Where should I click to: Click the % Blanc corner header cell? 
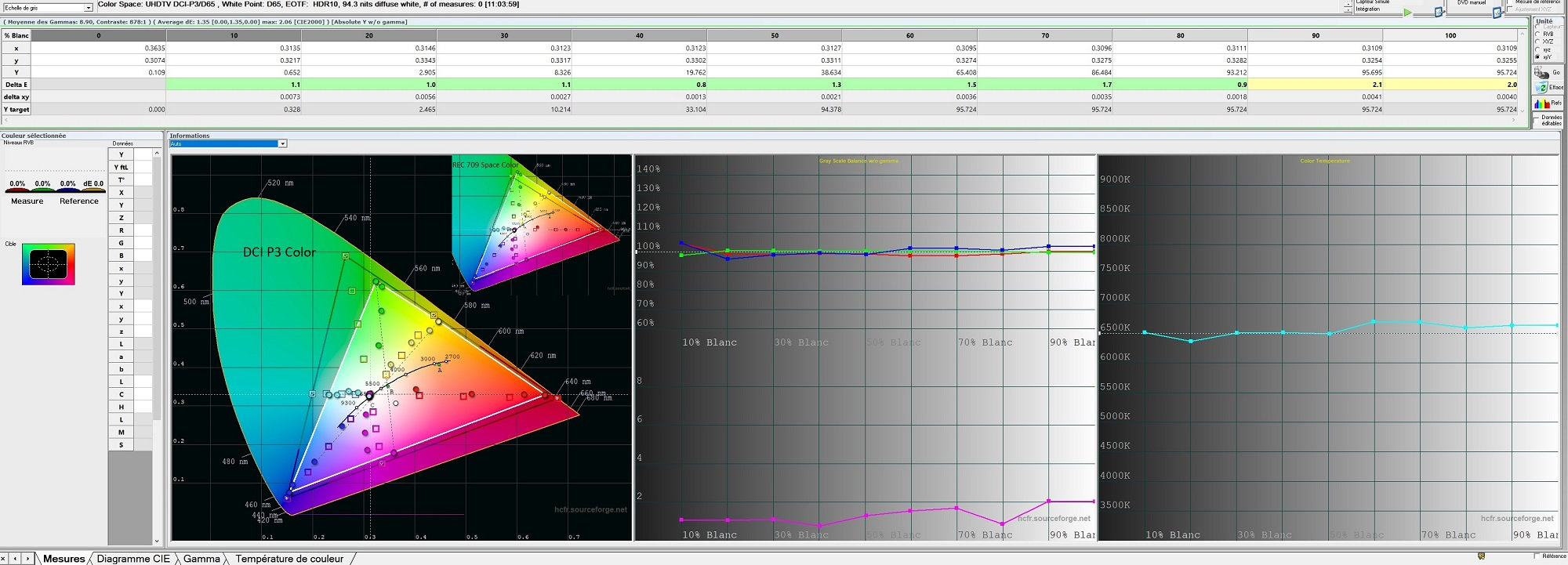click(16, 35)
